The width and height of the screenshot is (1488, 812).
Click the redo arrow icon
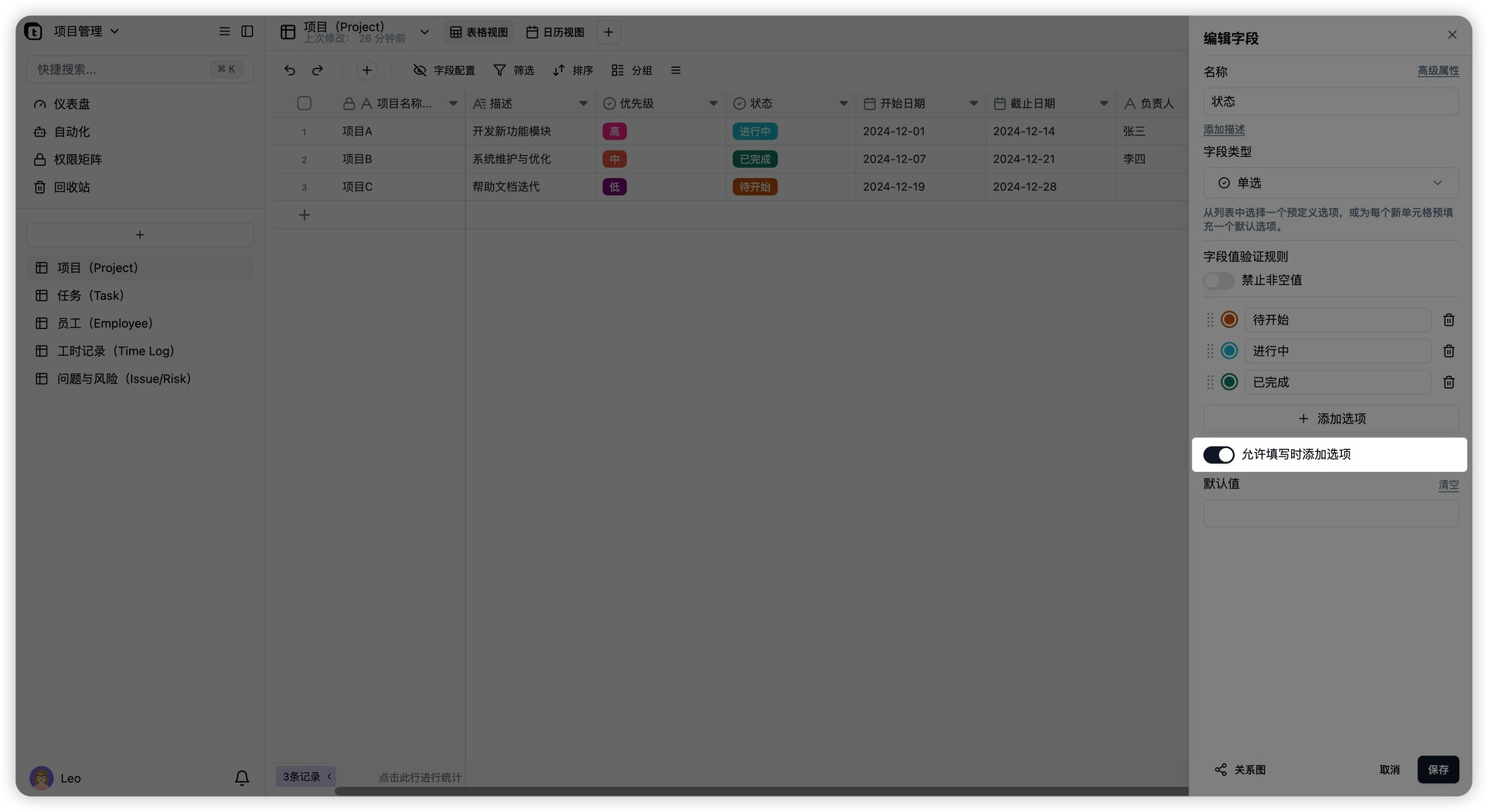[317, 70]
